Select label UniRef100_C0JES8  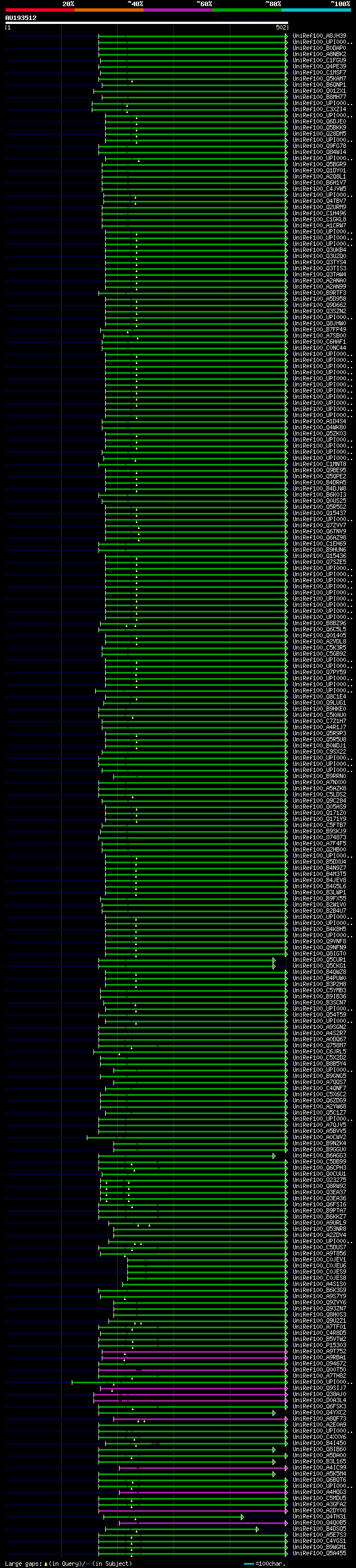[319, 1278]
